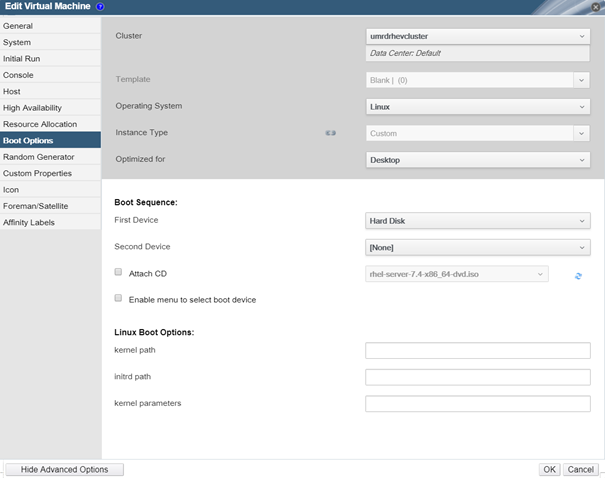Image resolution: width=605 pixels, height=478 pixels.
Task: Open the rhel-server ISO image dropdown
Action: (457, 274)
